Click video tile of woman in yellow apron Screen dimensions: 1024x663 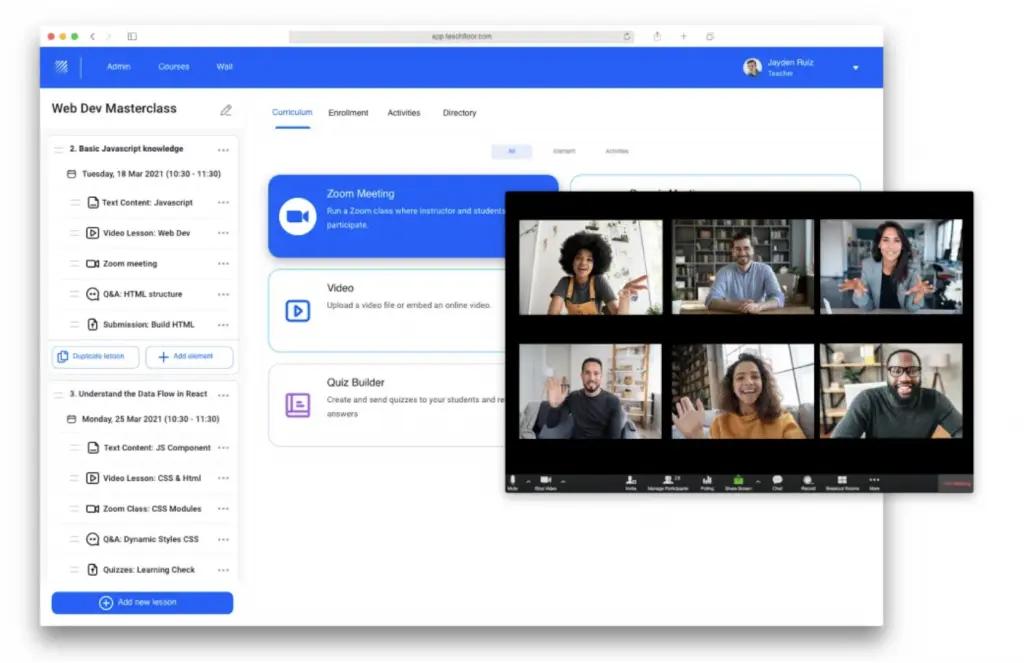click(590, 267)
